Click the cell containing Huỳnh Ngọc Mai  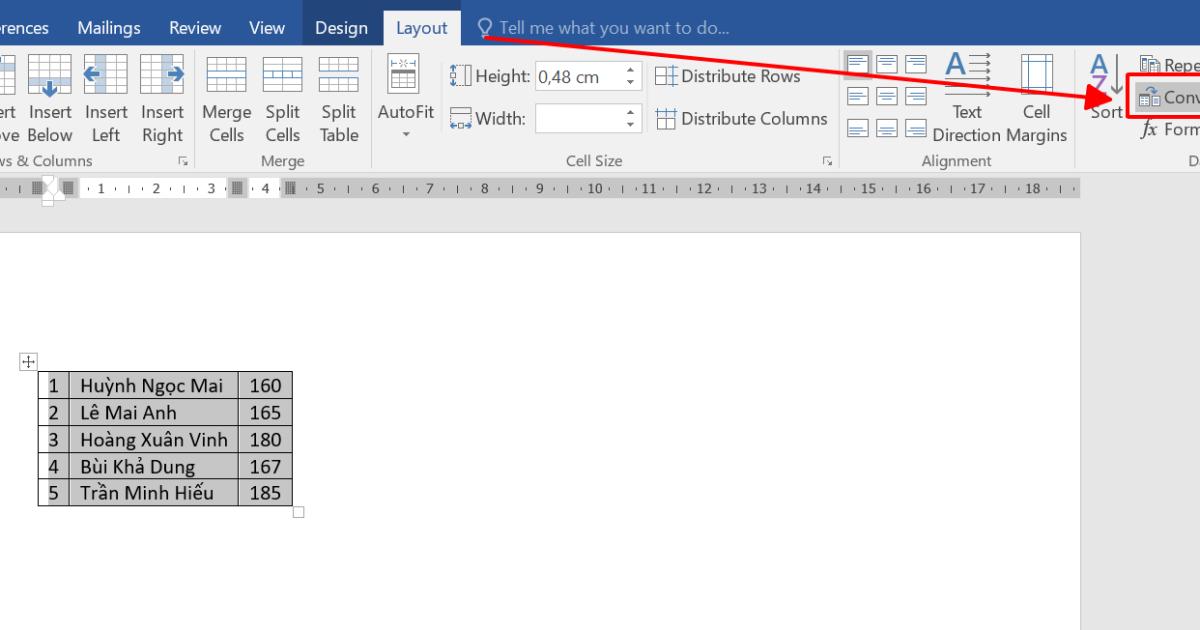click(153, 385)
